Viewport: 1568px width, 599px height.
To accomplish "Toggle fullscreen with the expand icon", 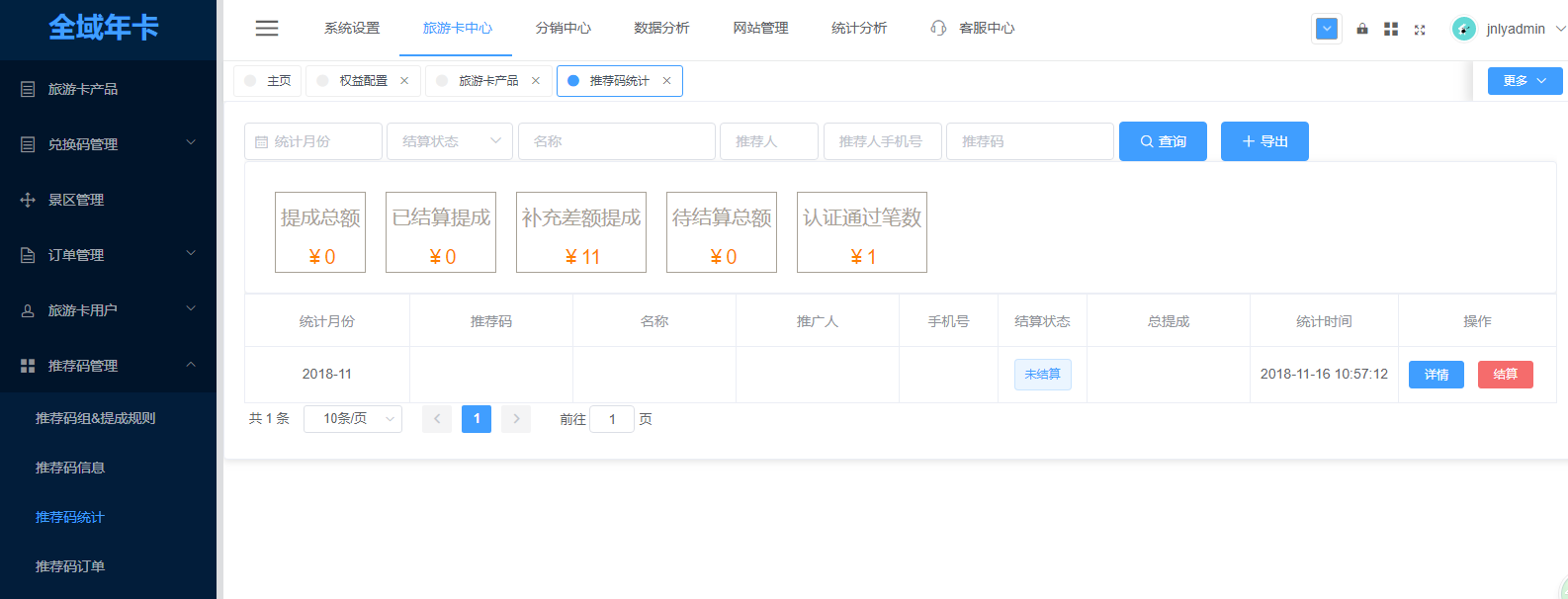I will coord(1420,30).
